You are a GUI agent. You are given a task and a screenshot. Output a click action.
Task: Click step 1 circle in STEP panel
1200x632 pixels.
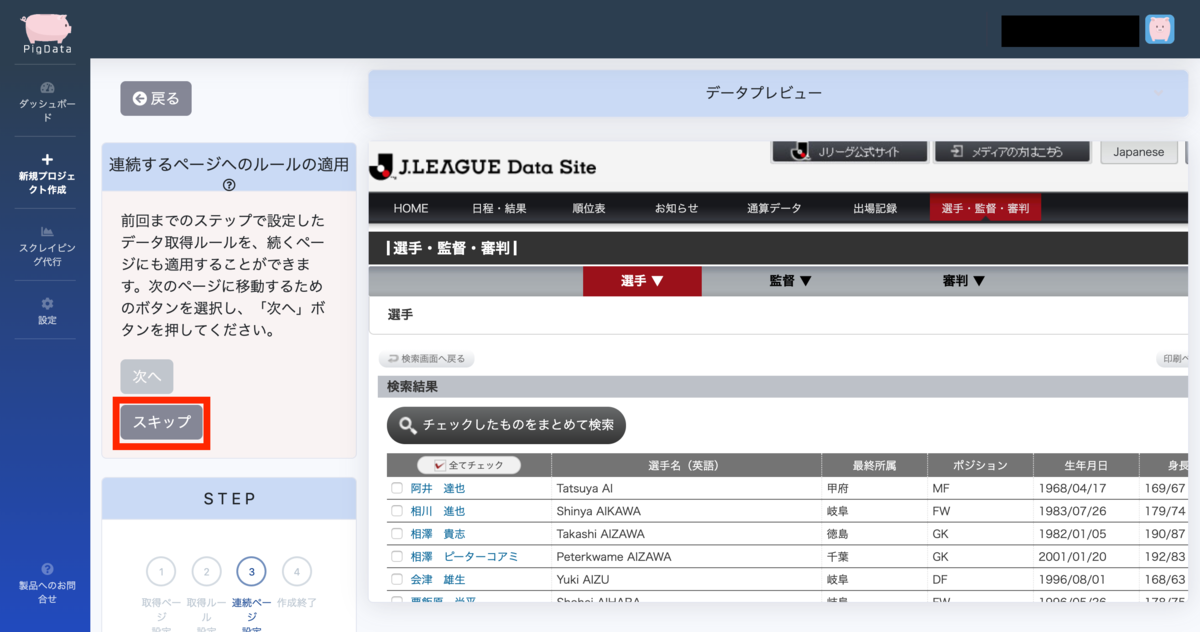click(161, 572)
